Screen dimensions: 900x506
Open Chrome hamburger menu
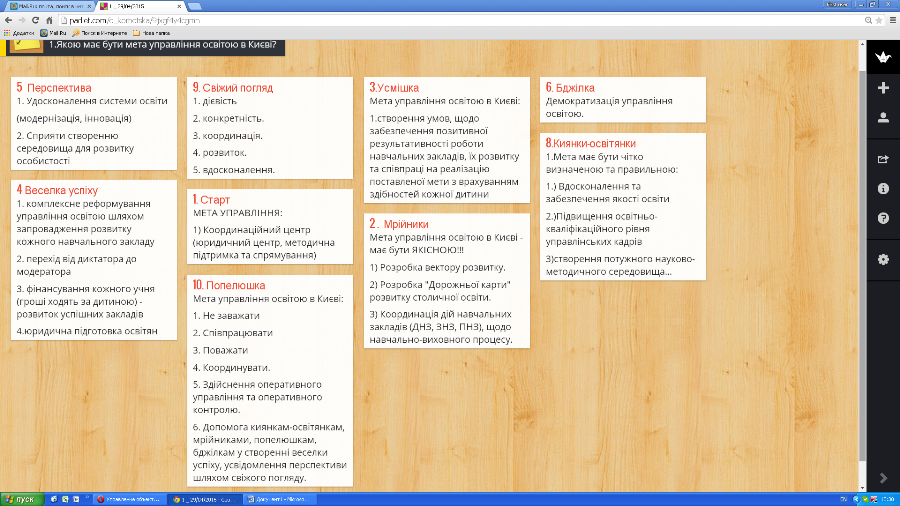[x=890, y=20]
